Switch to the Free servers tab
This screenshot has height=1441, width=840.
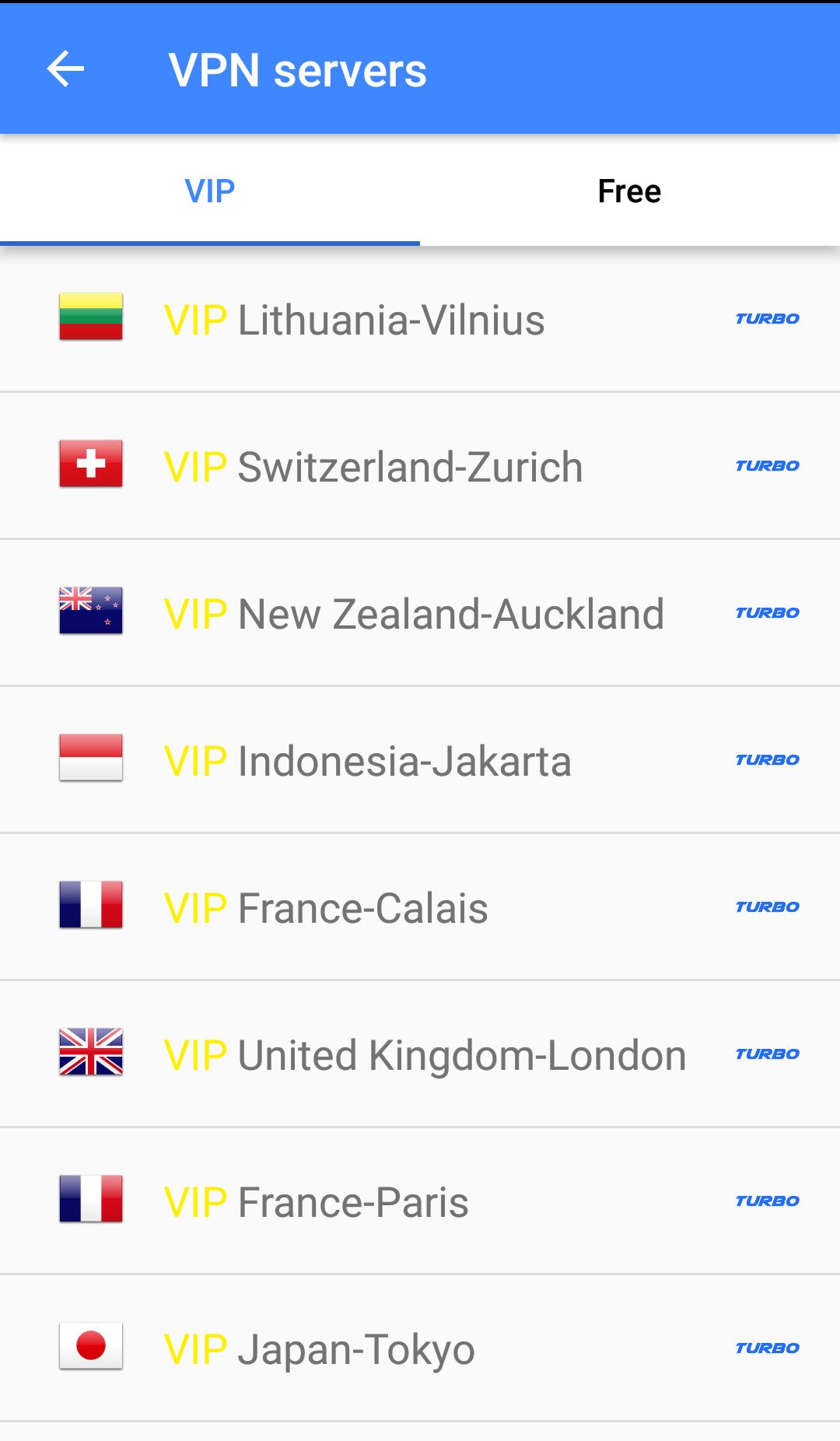pos(629,191)
